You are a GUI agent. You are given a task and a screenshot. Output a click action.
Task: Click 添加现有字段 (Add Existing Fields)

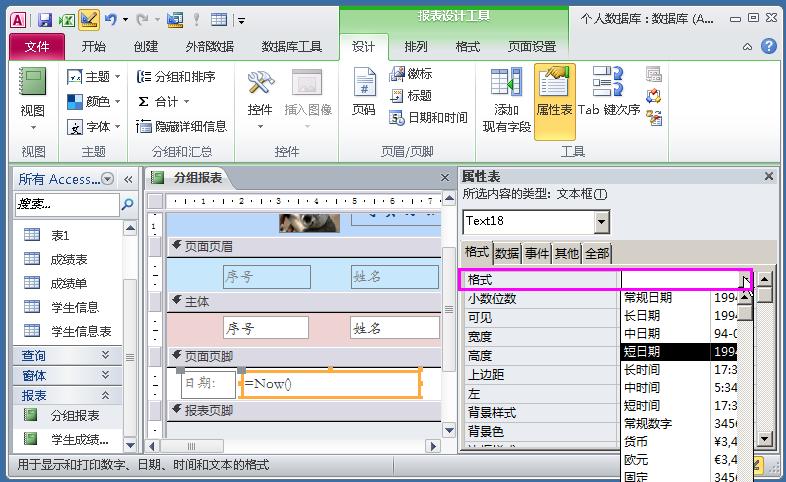coord(506,99)
